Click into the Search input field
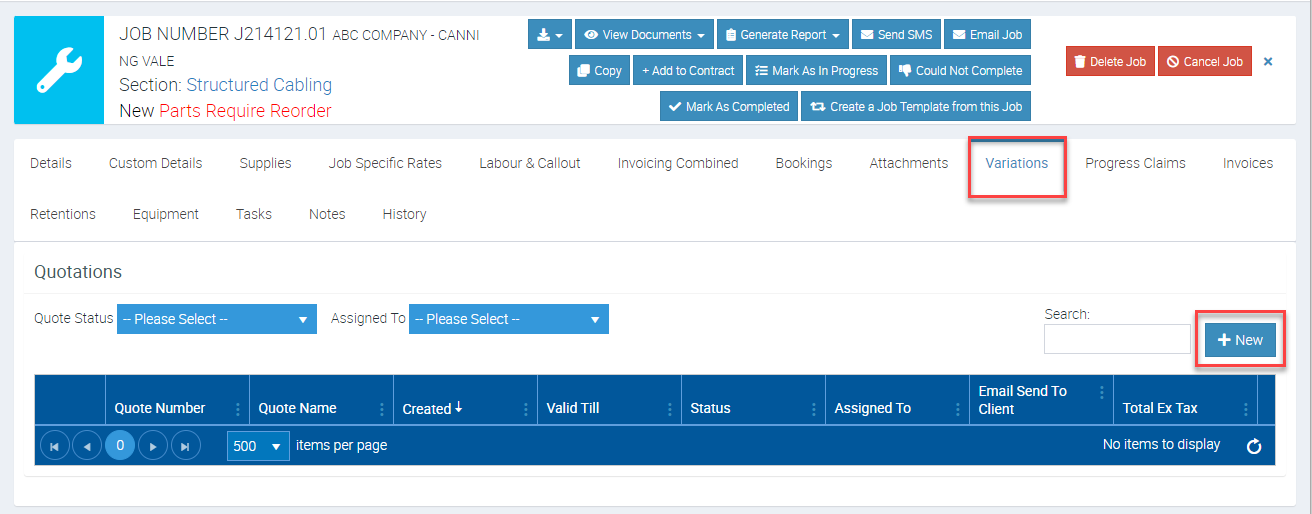The height and width of the screenshot is (514, 1312). click(x=1117, y=340)
